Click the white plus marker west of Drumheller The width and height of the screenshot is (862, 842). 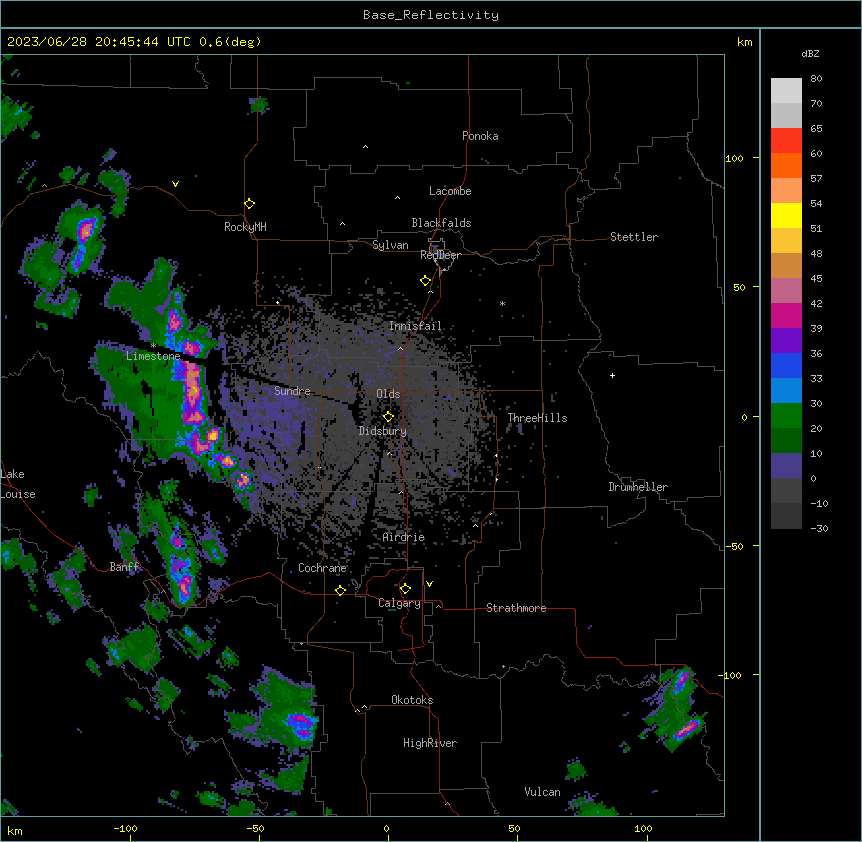click(612, 375)
